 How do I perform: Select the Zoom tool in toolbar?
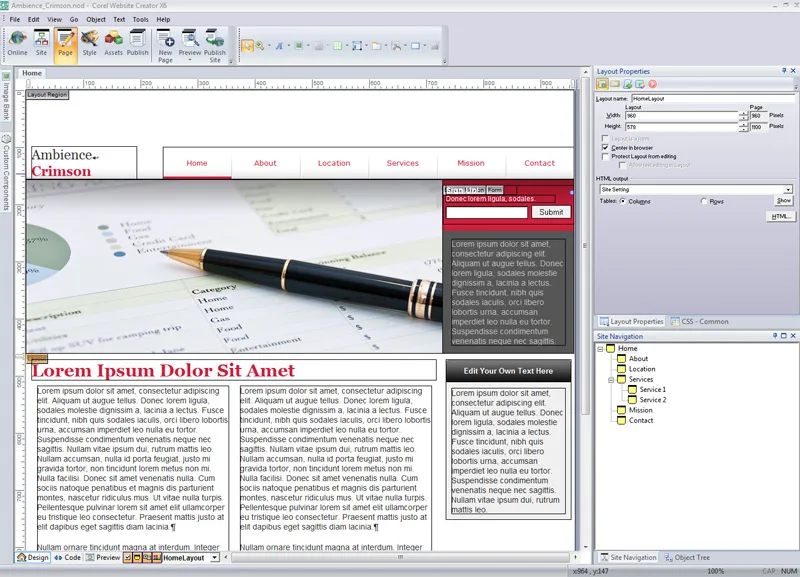[x=260, y=46]
